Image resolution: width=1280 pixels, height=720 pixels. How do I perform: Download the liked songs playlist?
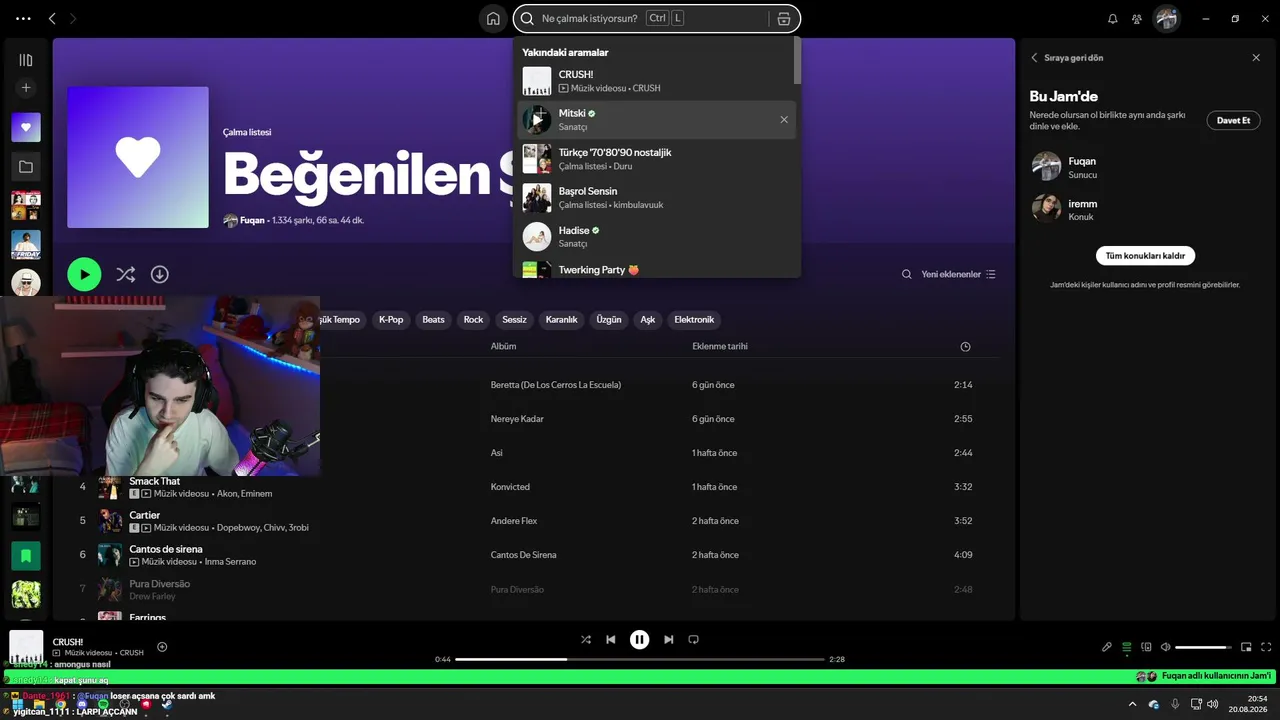tap(159, 274)
